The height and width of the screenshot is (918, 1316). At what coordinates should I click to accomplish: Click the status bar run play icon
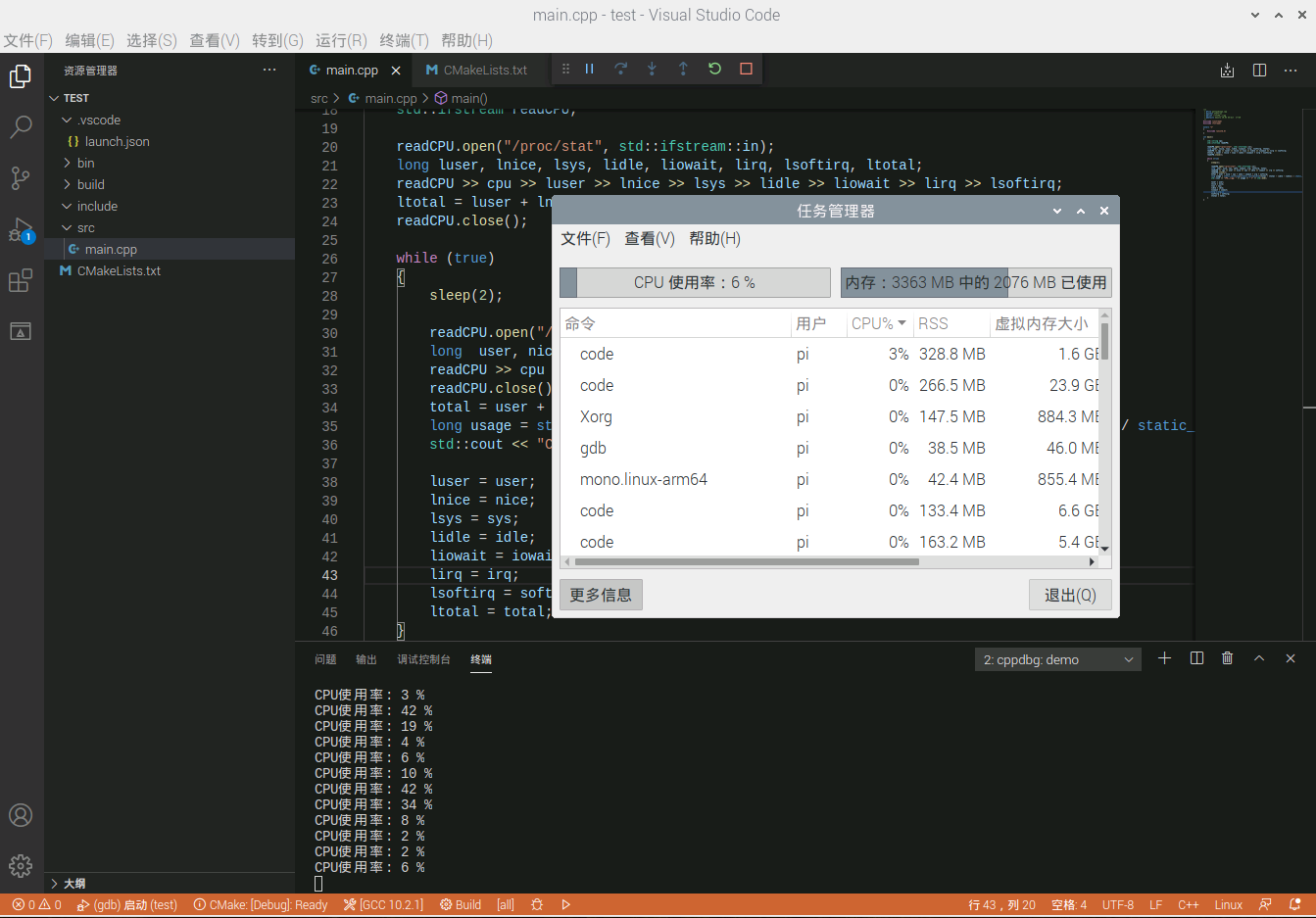point(565,904)
